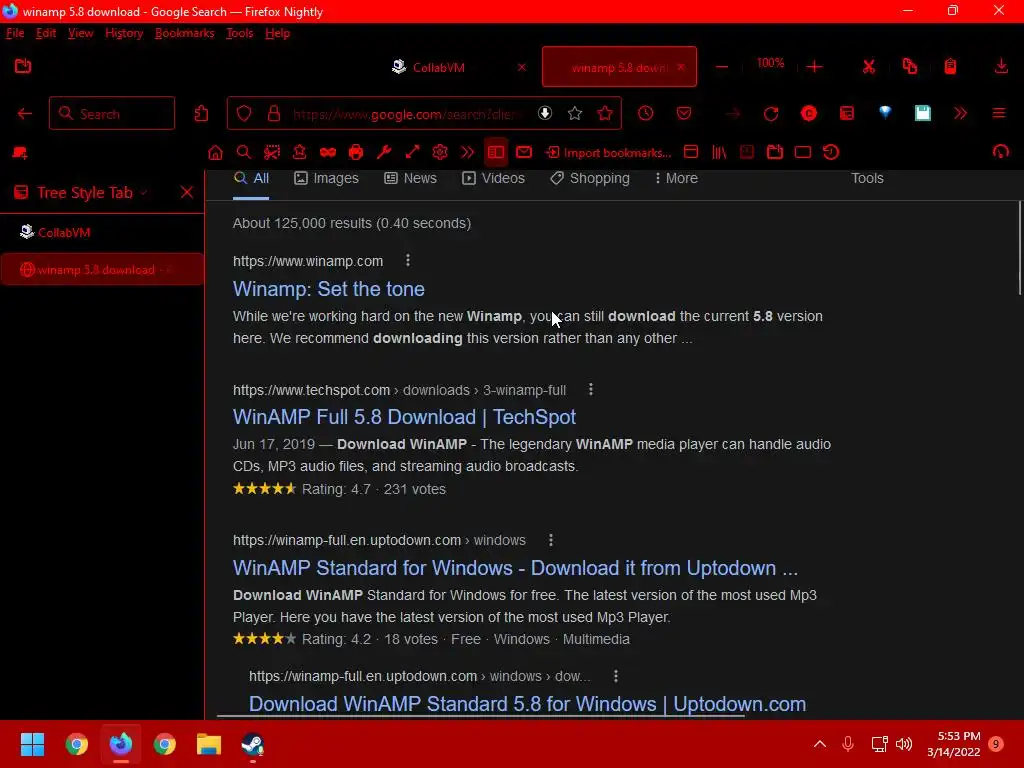1024x768 pixels.
Task: Open the three-dot menu beside techspot.com URL
Action: (590, 390)
